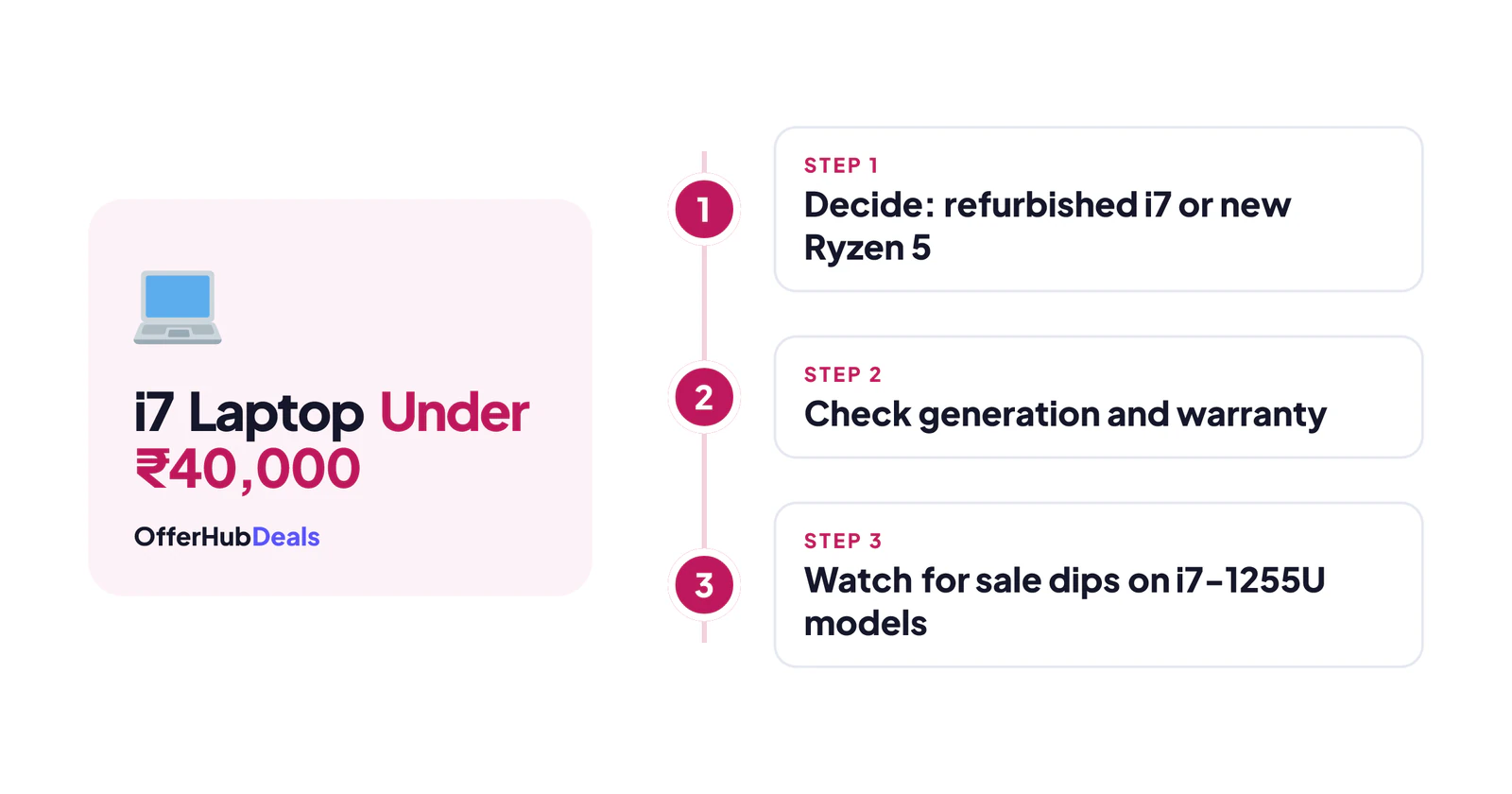The image size is (1512, 794).
Task: Click timeline line between steps 2 and 3
Action: tap(704, 491)
